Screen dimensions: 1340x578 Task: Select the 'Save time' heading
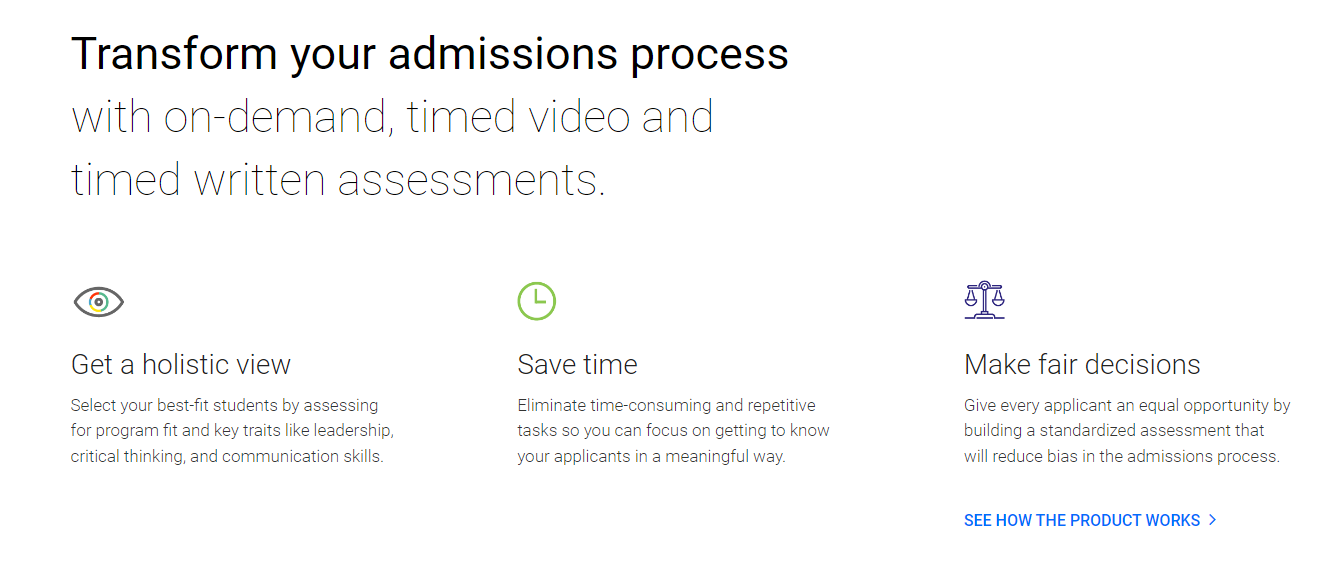(577, 365)
